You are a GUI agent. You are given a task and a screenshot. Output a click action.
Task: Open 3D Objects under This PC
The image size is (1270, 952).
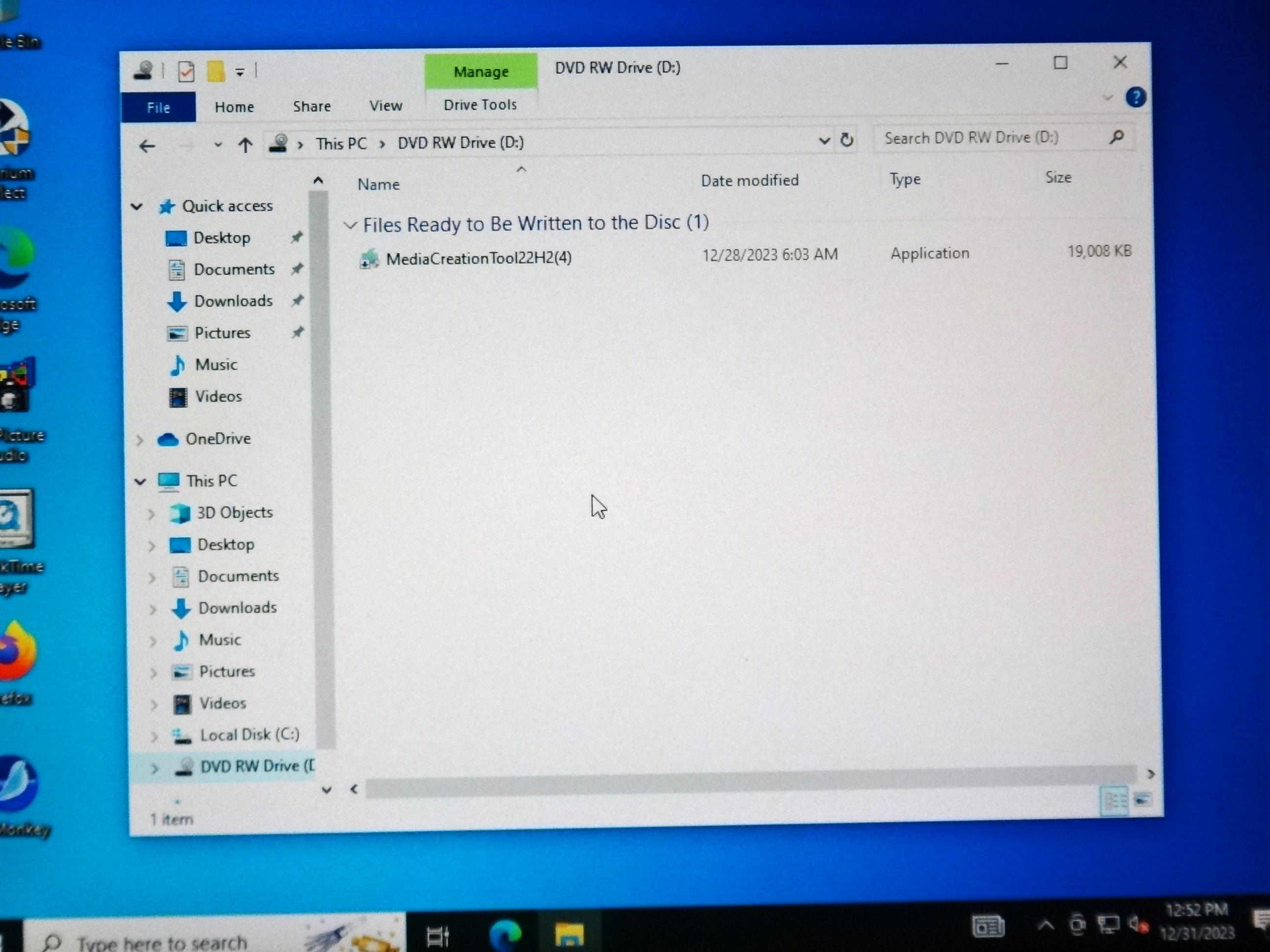coord(235,512)
